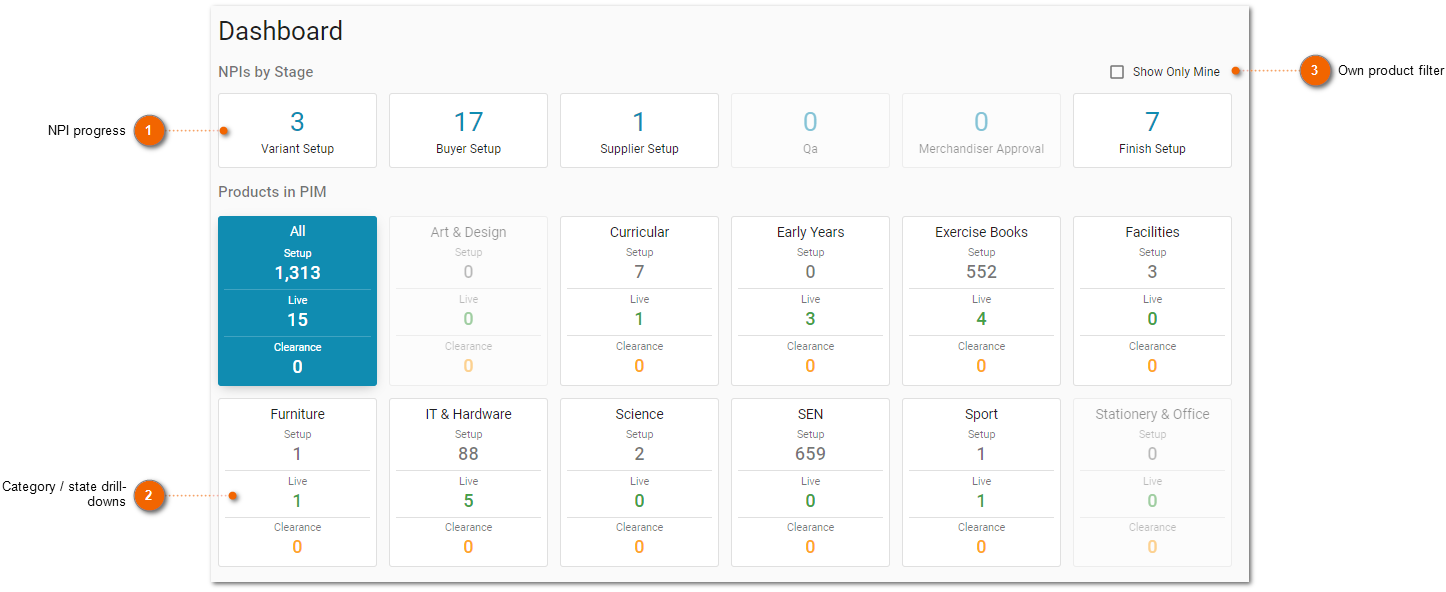Screen dimensions: 1446x592
Task: Drill into All products Setup count 1,313
Action: 297,265
